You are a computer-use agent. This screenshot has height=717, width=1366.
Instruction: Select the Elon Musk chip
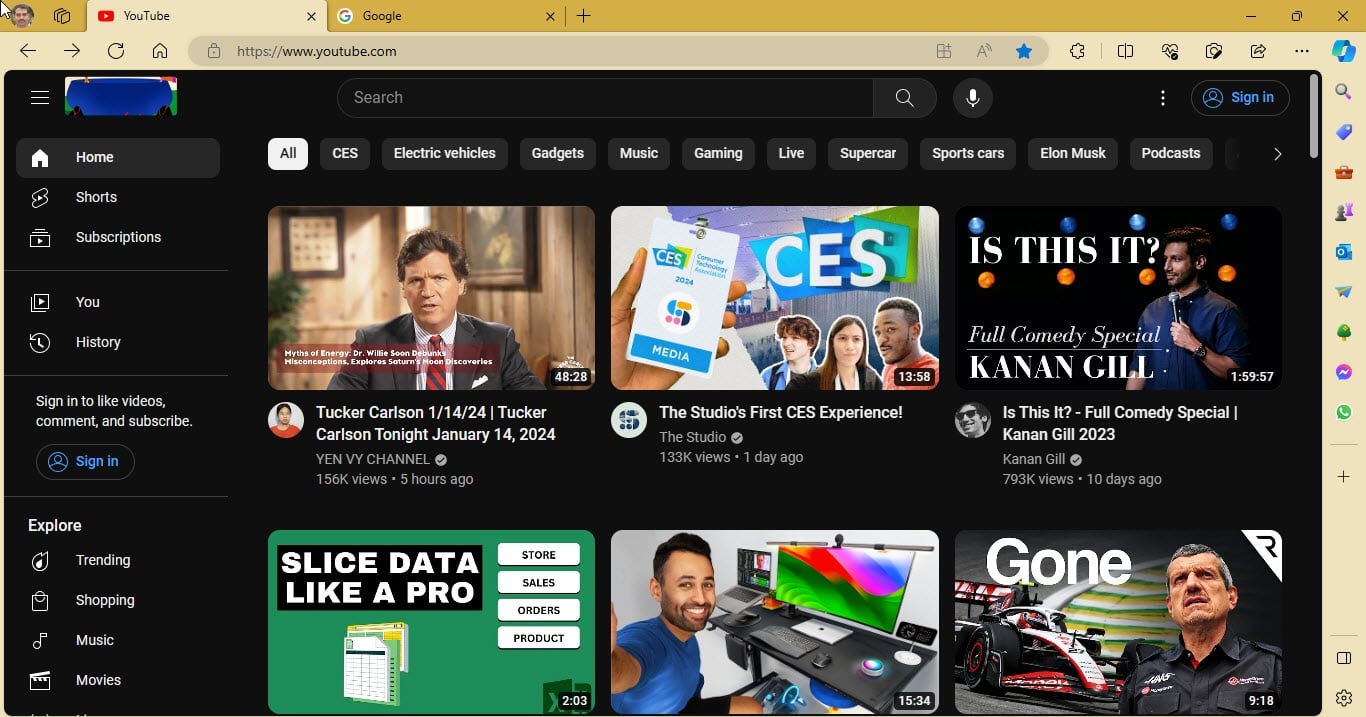click(1073, 154)
